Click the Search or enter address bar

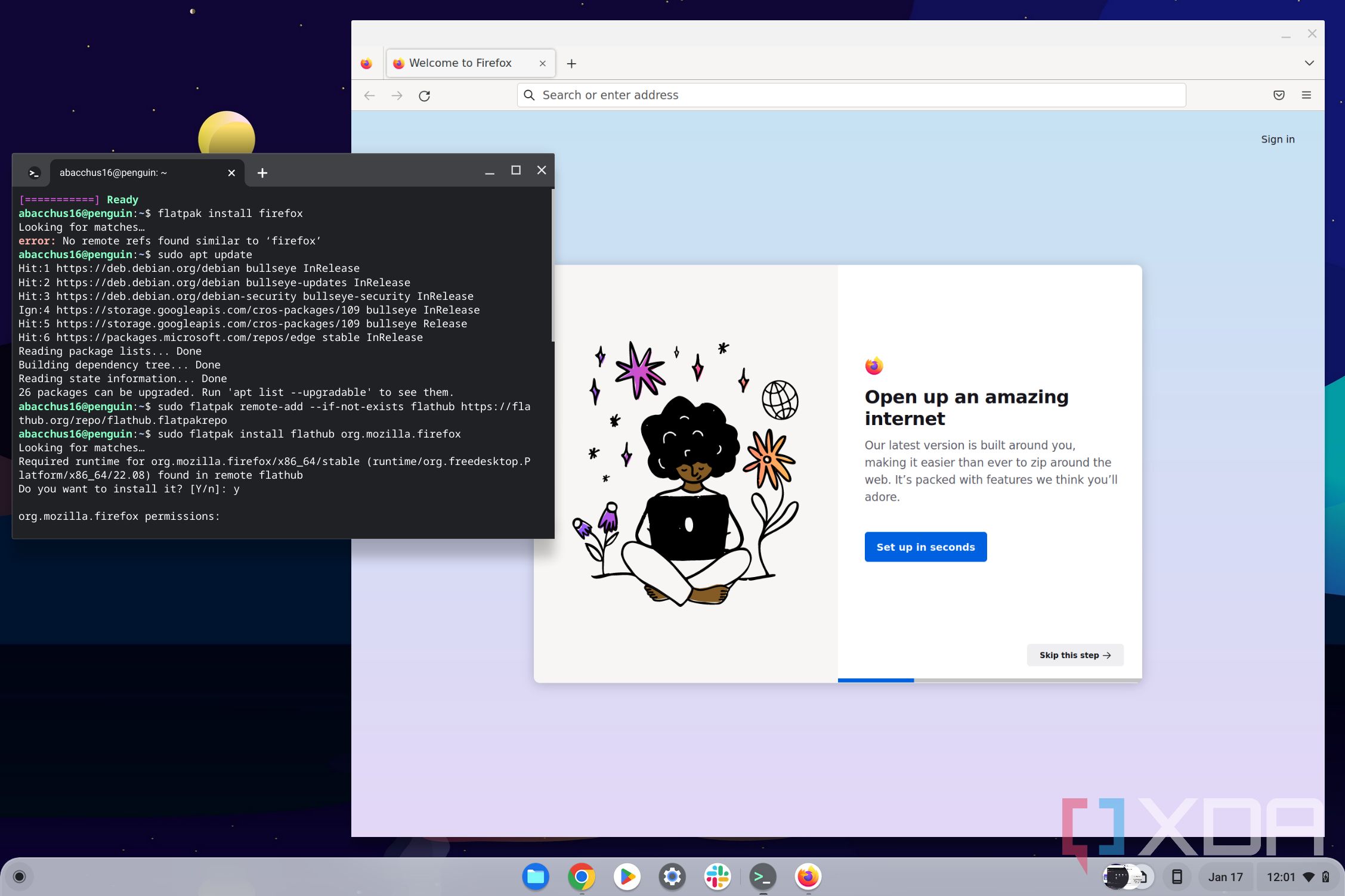849,95
